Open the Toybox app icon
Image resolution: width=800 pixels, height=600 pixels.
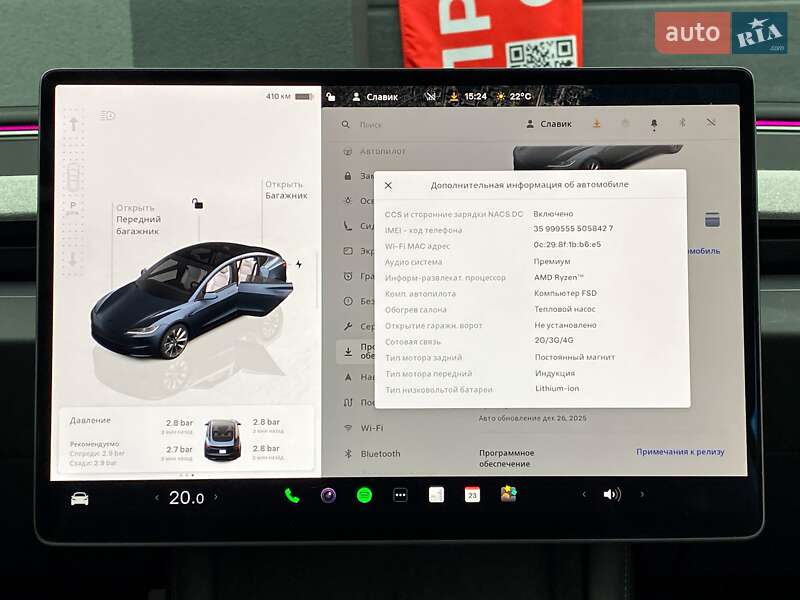coord(509,494)
